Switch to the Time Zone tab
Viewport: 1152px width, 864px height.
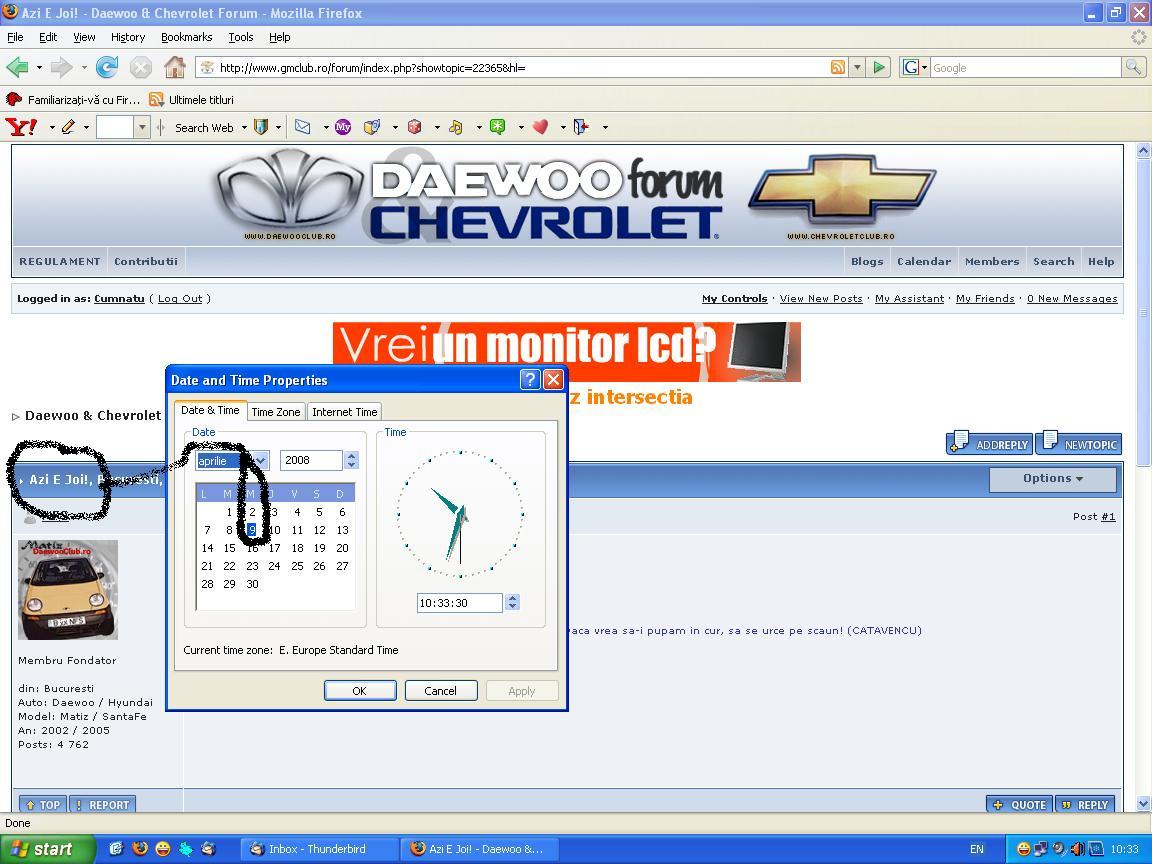(276, 412)
